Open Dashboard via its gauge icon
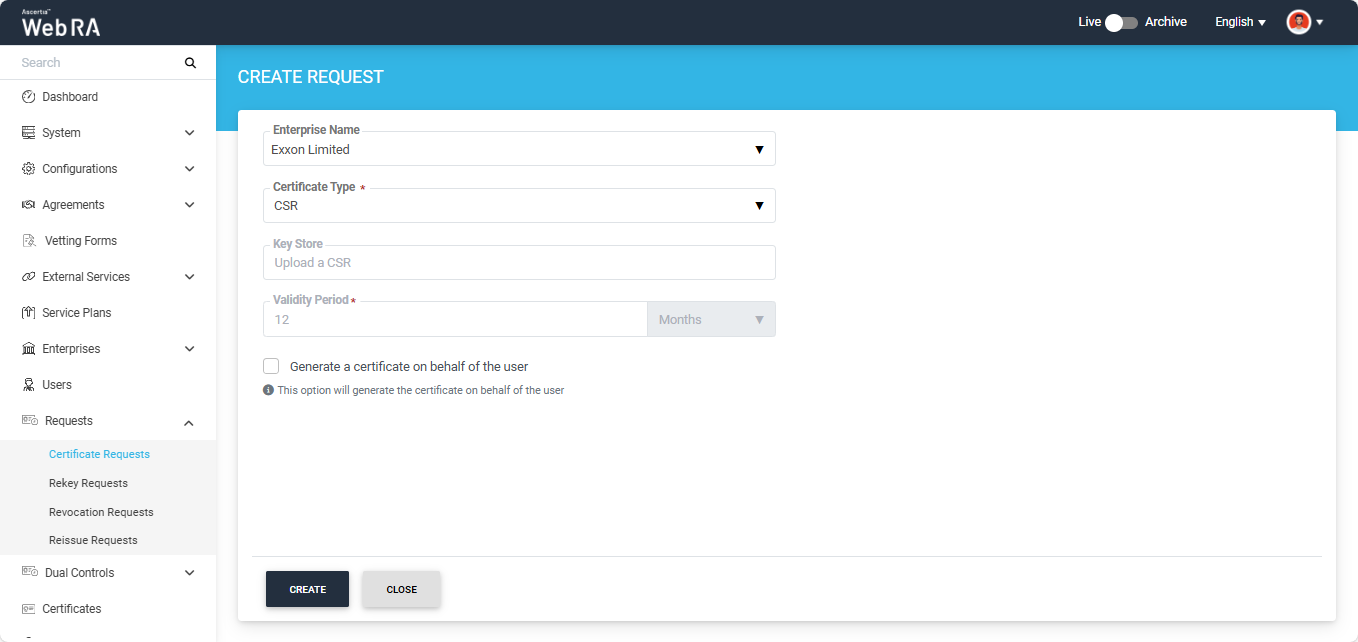Viewport: 1358px width, 642px height. coord(28,97)
